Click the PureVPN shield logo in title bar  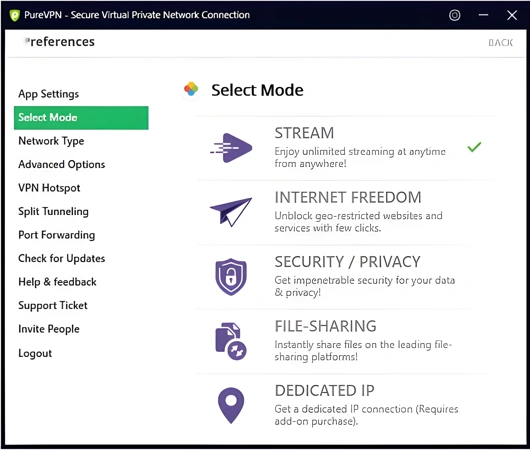15,15
